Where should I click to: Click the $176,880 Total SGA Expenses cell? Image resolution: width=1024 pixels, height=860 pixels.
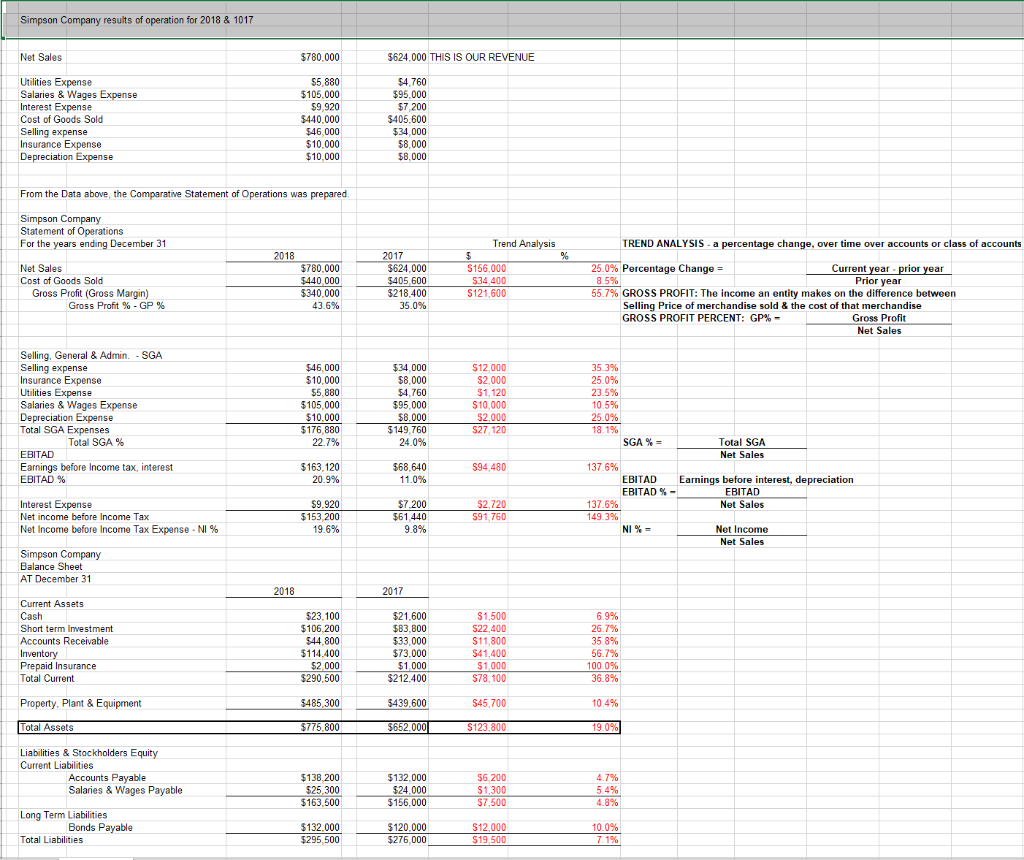click(x=320, y=430)
